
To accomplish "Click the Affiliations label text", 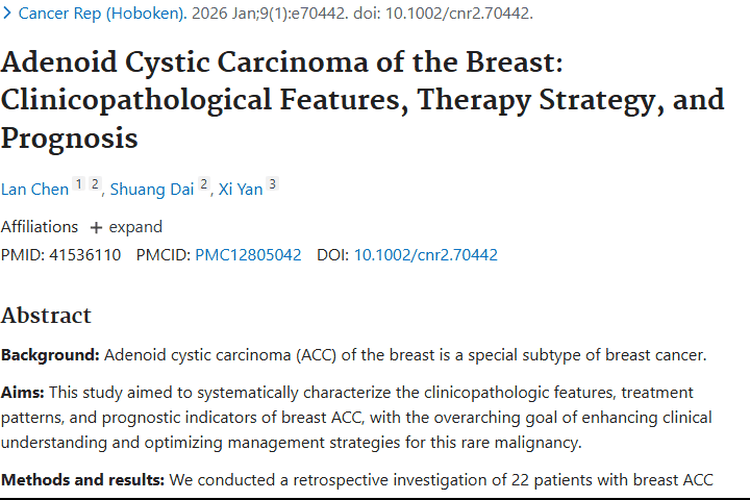I will point(39,227).
